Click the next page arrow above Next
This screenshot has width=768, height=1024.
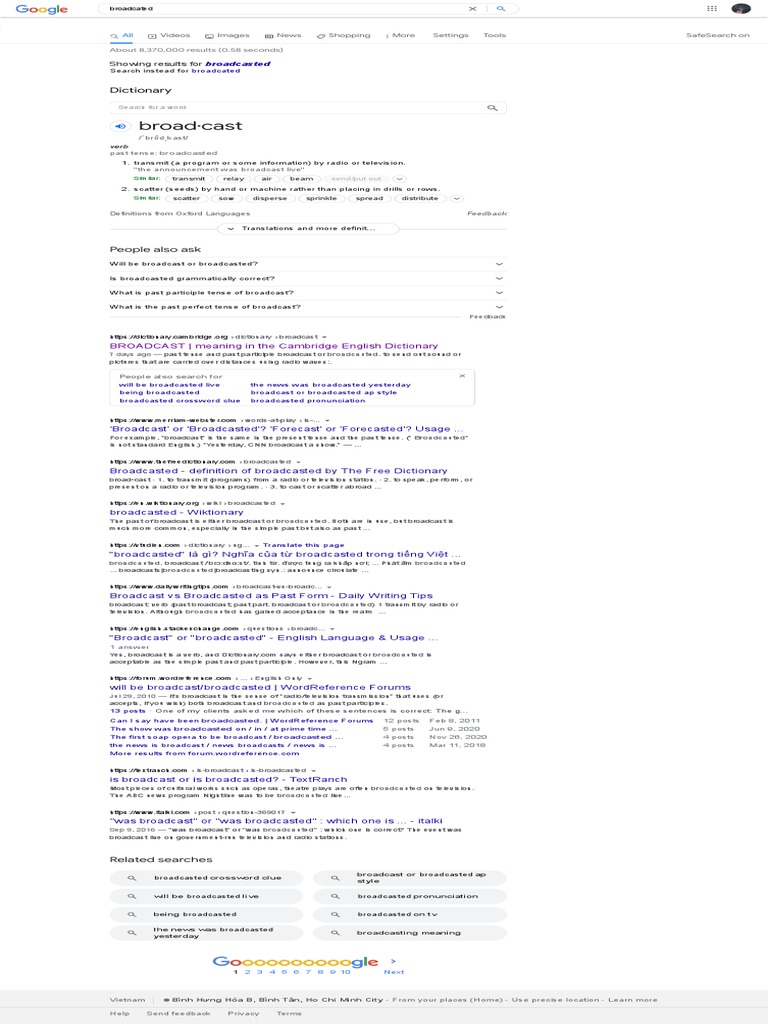click(393, 961)
